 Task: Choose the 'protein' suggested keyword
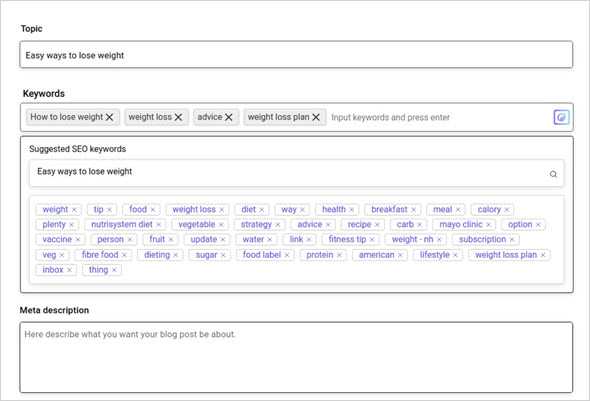click(x=319, y=255)
